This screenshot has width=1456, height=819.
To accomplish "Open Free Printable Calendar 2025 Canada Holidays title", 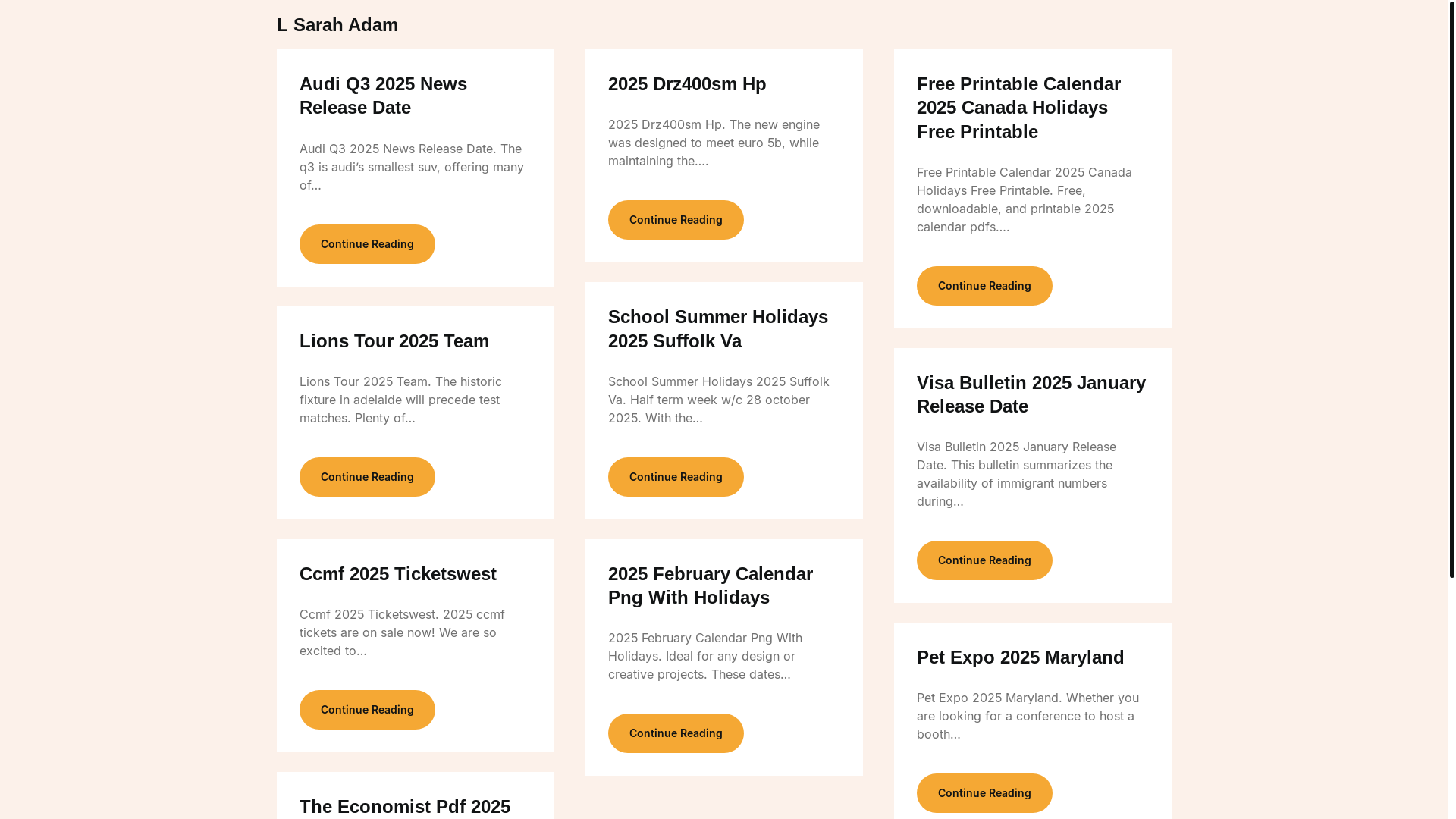I will [x=1018, y=108].
